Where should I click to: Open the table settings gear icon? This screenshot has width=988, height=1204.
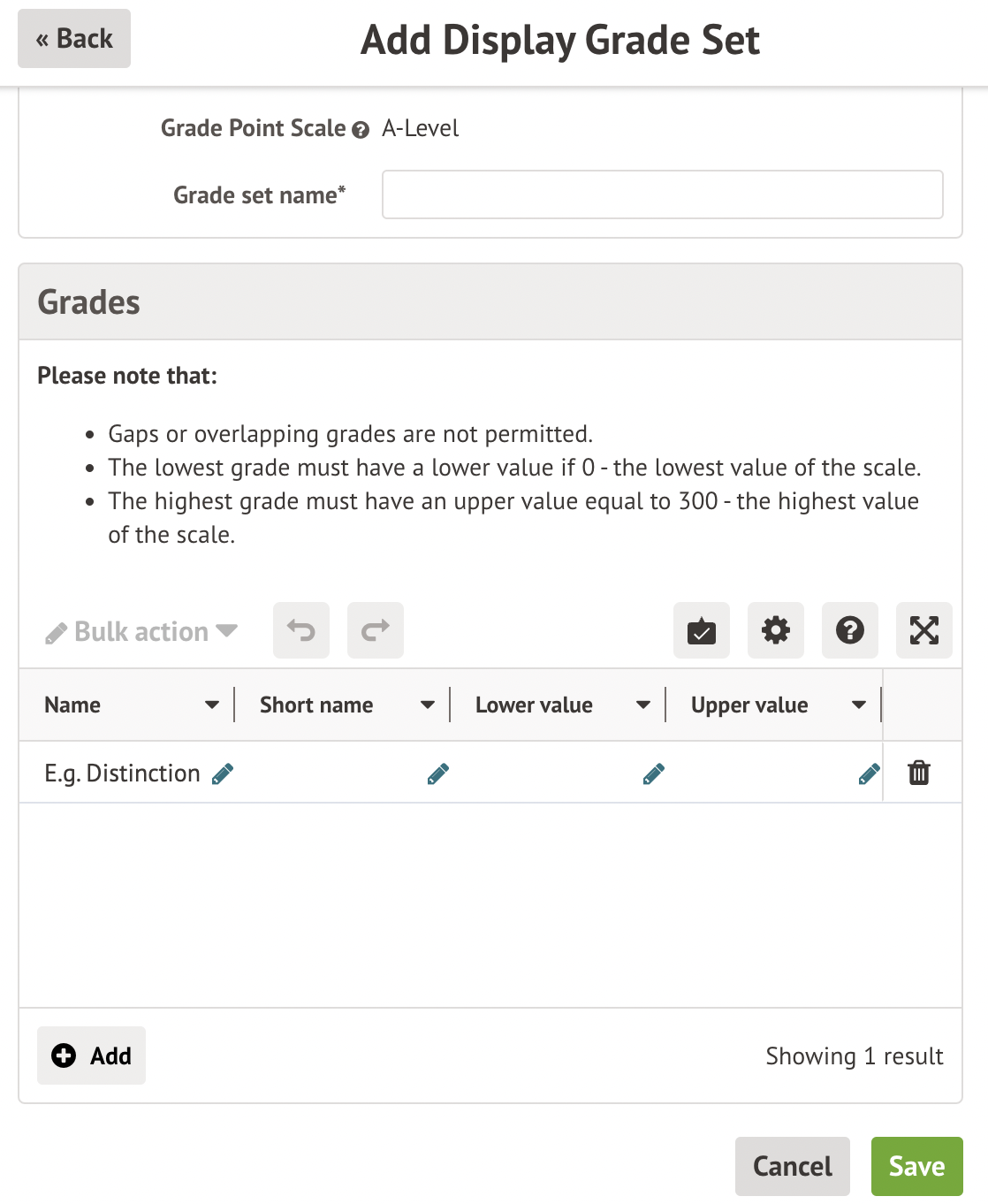click(776, 630)
